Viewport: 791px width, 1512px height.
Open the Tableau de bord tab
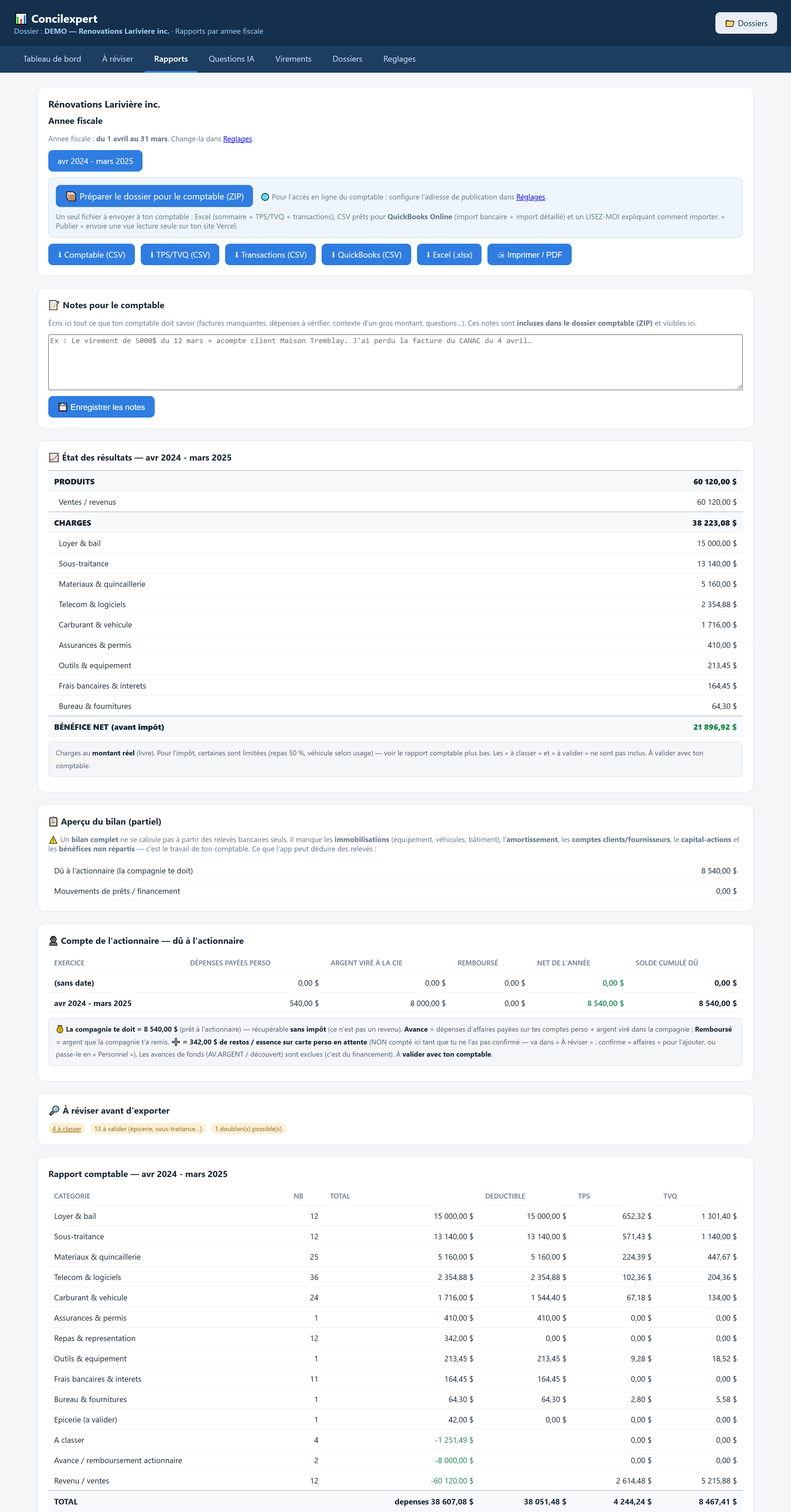pos(52,59)
